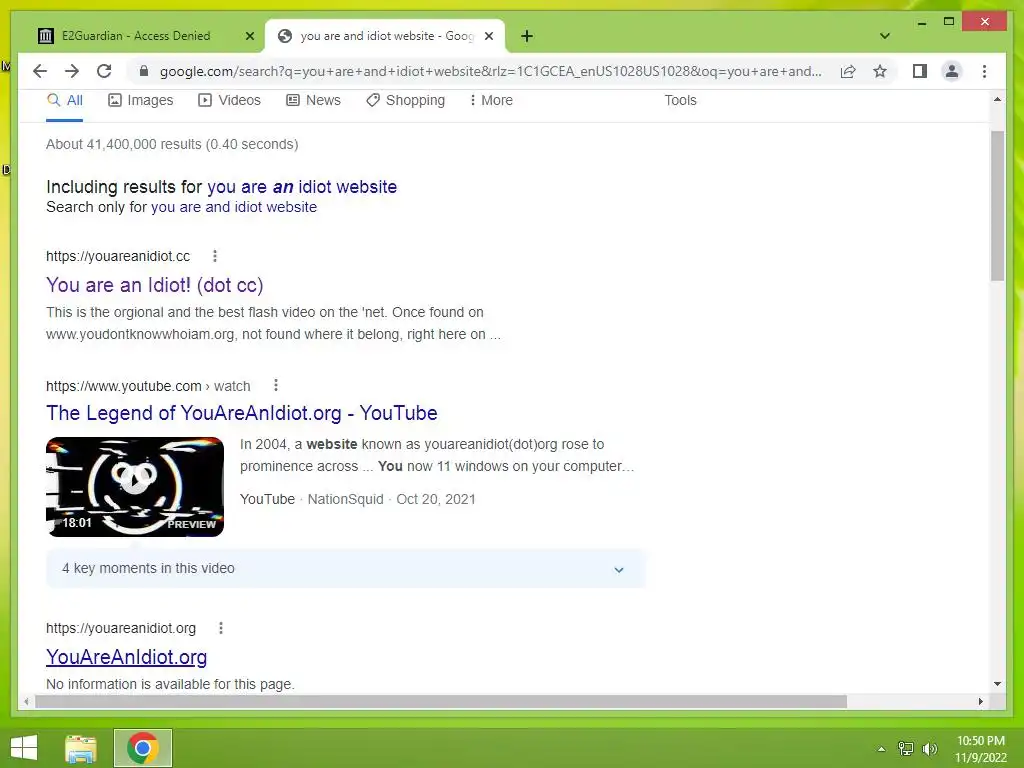1024x768 pixels.
Task: Click the scroll up arrow
Action: [997, 99]
